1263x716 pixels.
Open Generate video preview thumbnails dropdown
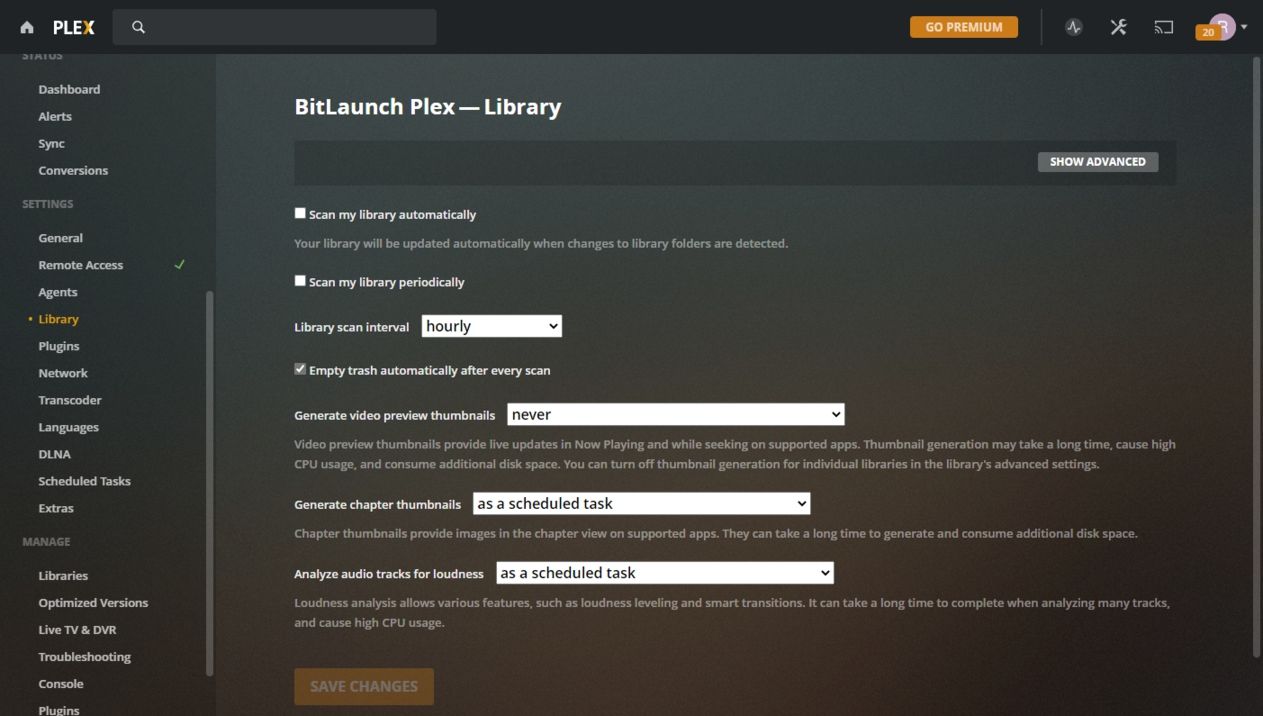[x=676, y=414]
